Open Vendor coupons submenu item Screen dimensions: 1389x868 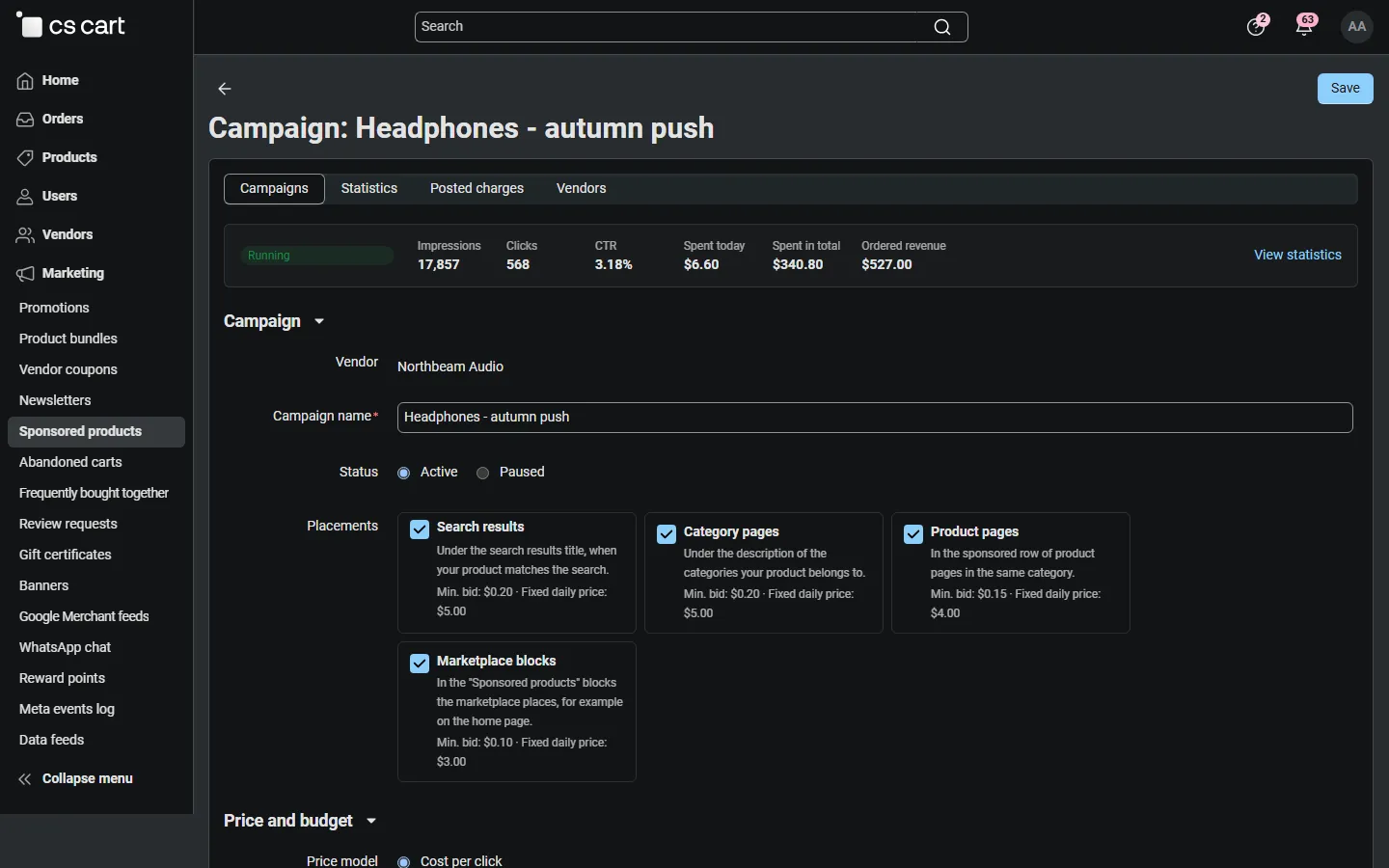point(68,370)
